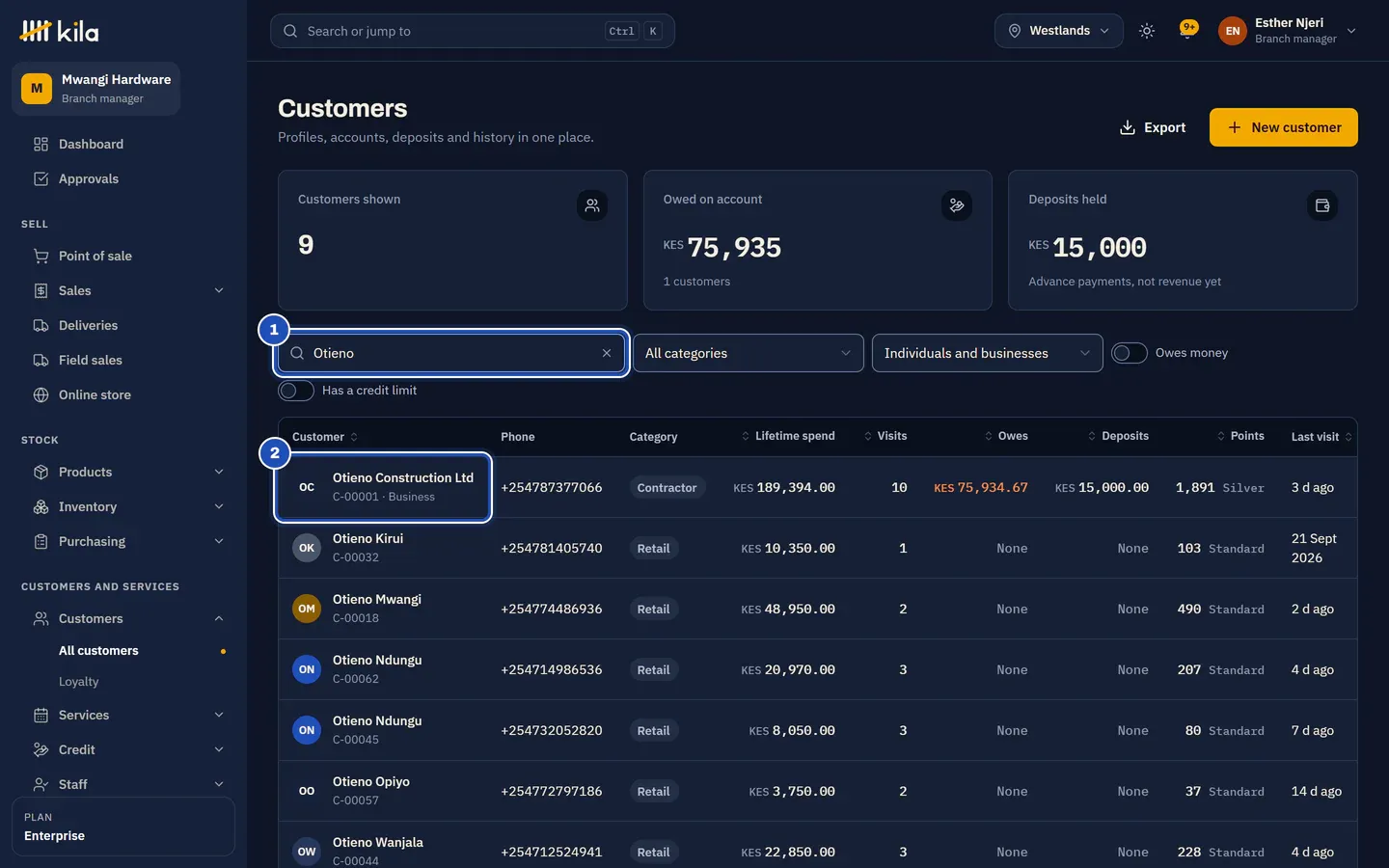
Task: Toggle the Owes money filter
Action: tap(1129, 353)
